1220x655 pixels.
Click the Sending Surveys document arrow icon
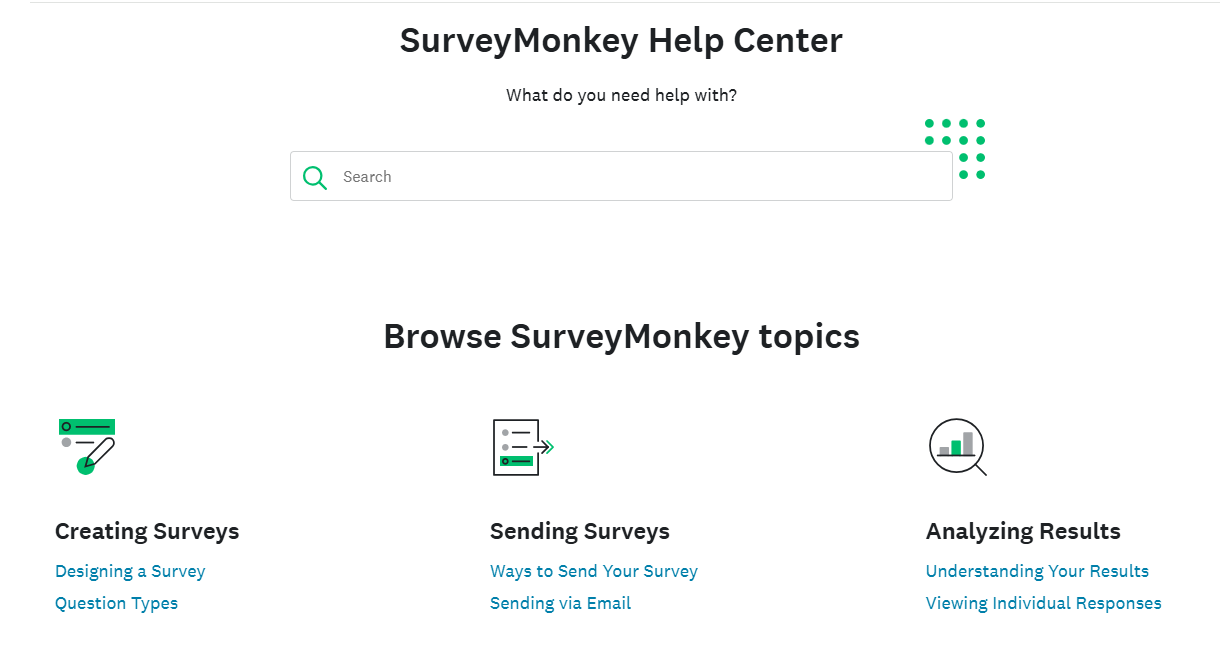(523, 447)
